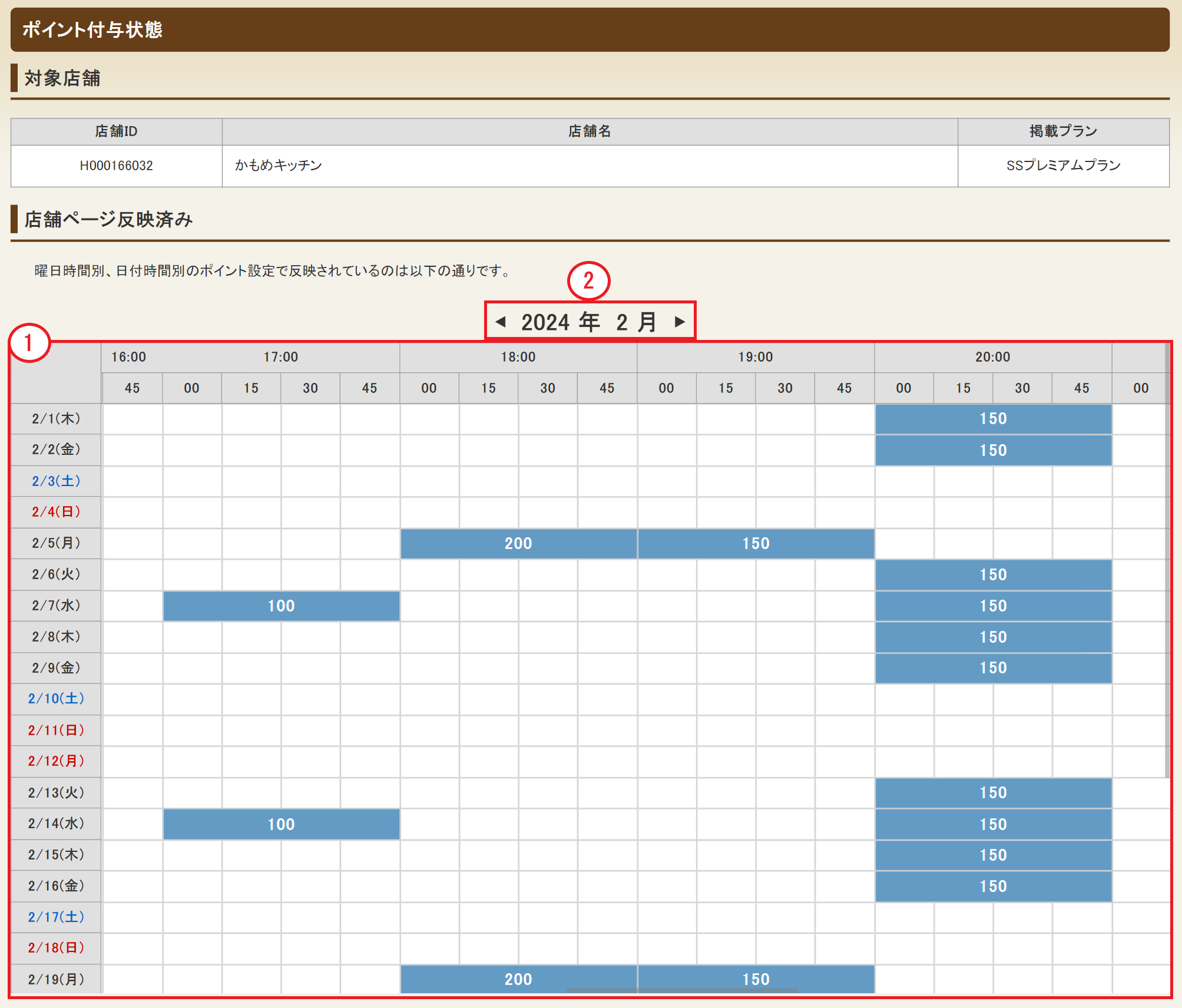This screenshot has height=1008, width=1182.
Task: Click the 店舗ページ反映済み section heading
Action: pos(108,220)
